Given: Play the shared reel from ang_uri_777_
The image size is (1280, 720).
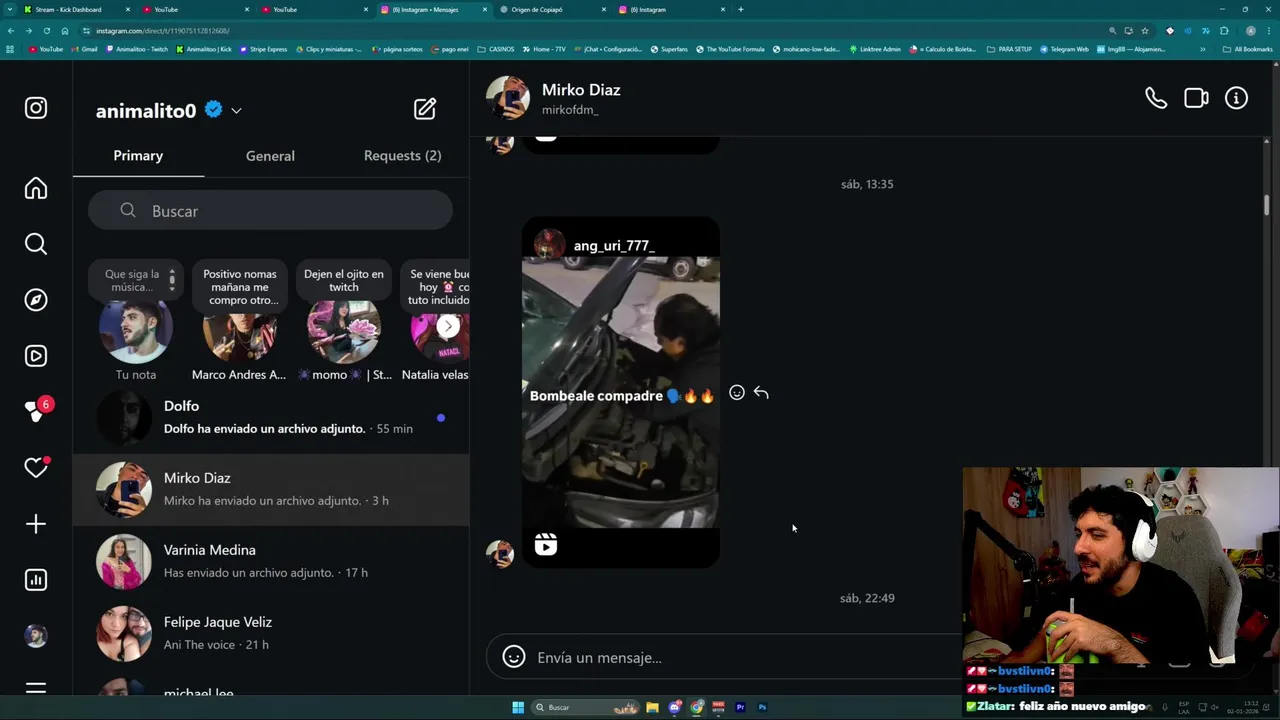Looking at the screenshot, I should (620, 392).
